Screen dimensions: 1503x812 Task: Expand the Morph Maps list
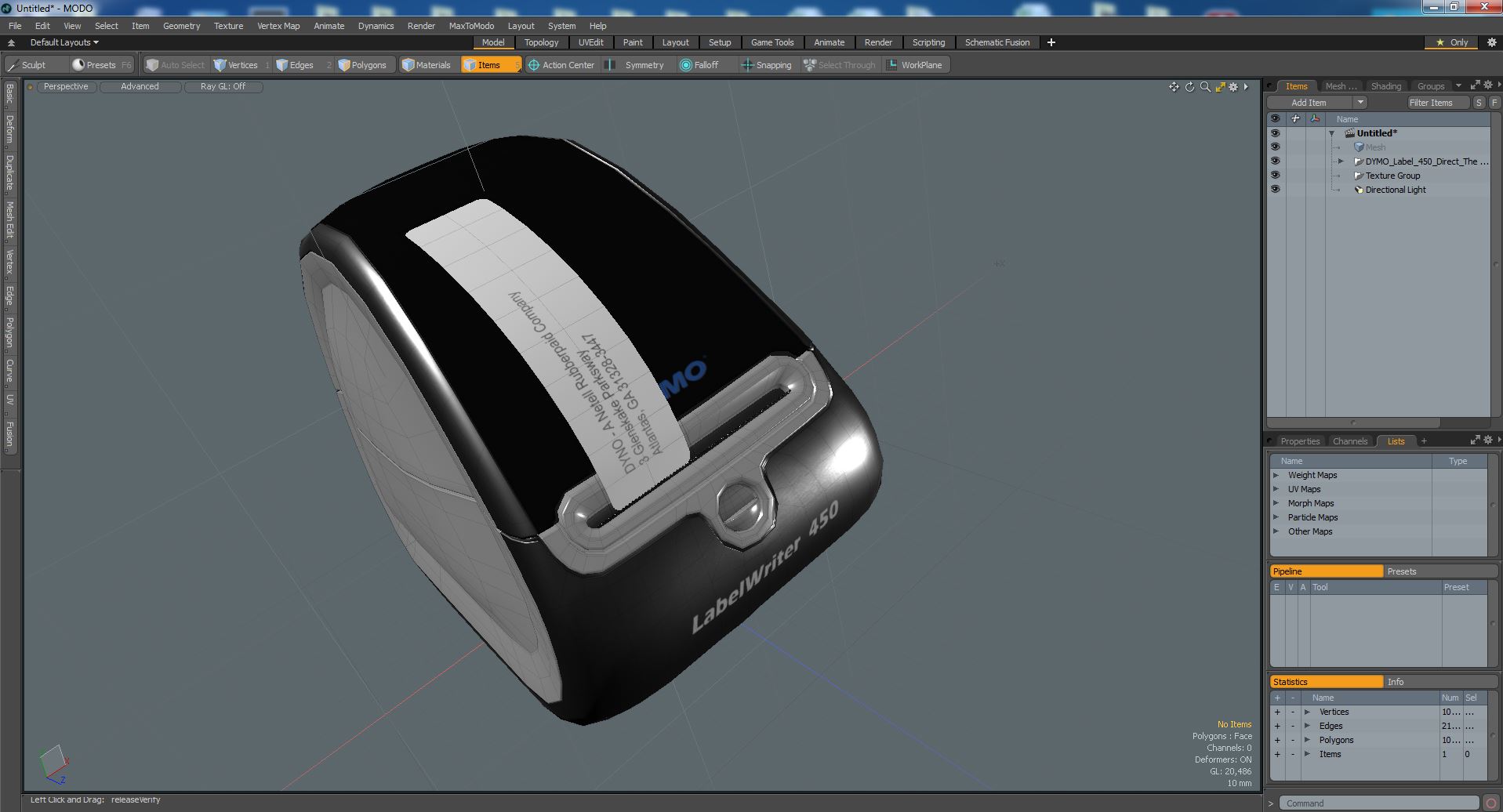[x=1276, y=503]
